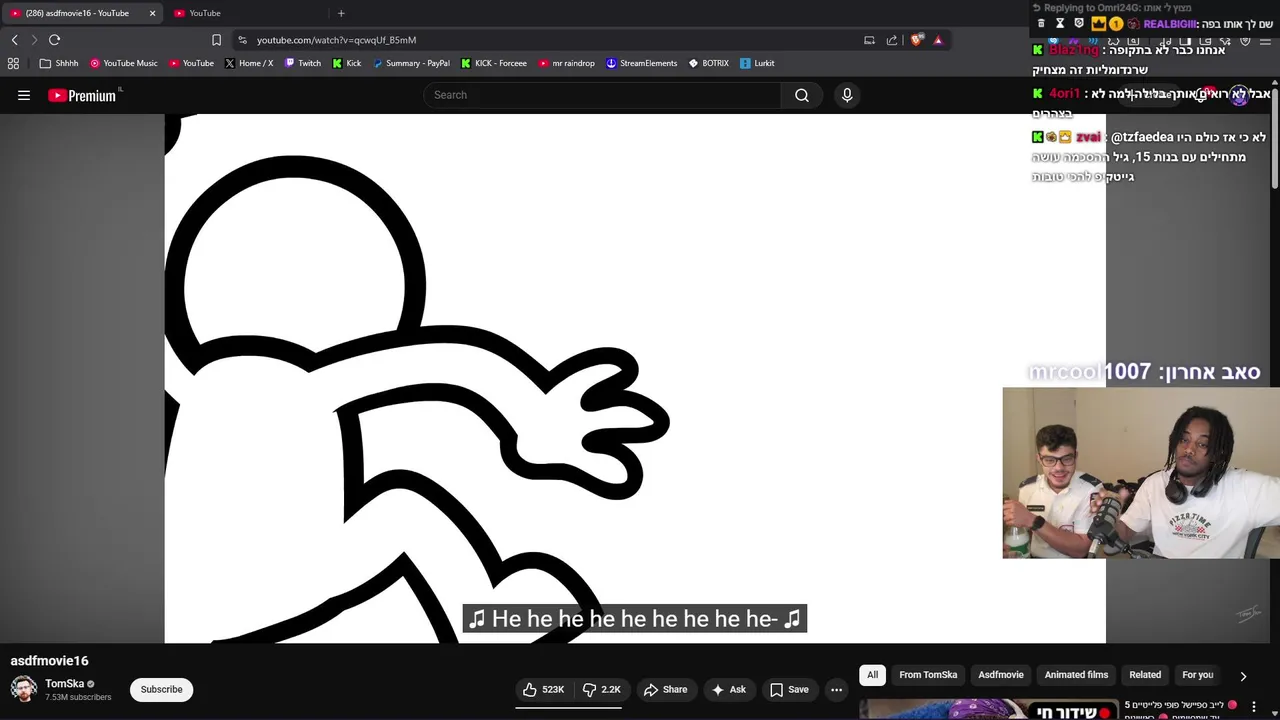This screenshot has height=720, width=1280.
Task: Open the TomSka channel avatar
Action: click(x=24, y=689)
